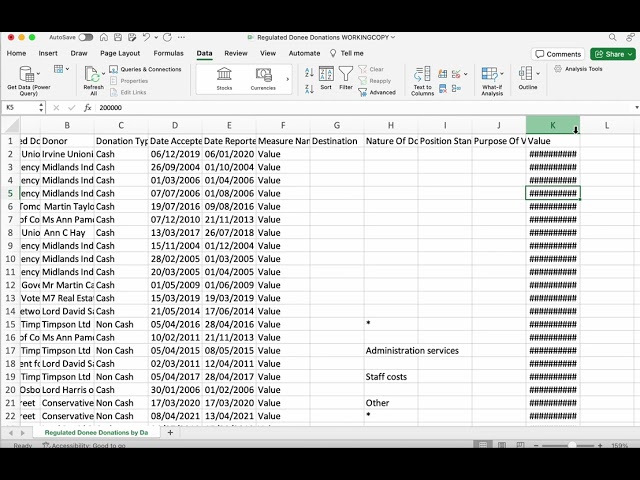Click Get Data (Power Query) icon
The width and height of the screenshot is (640, 480).
pos(27,75)
